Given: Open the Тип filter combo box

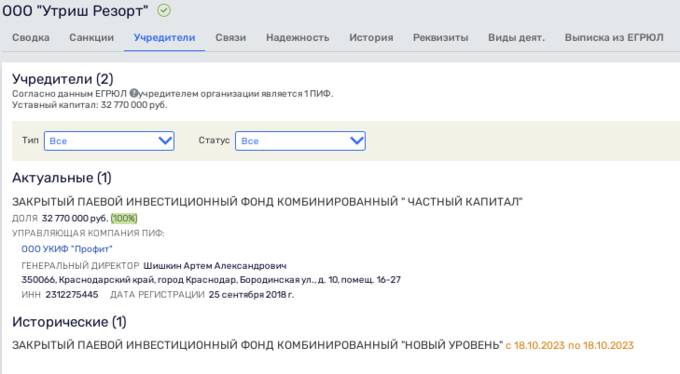Looking at the screenshot, I should [x=109, y=141].
